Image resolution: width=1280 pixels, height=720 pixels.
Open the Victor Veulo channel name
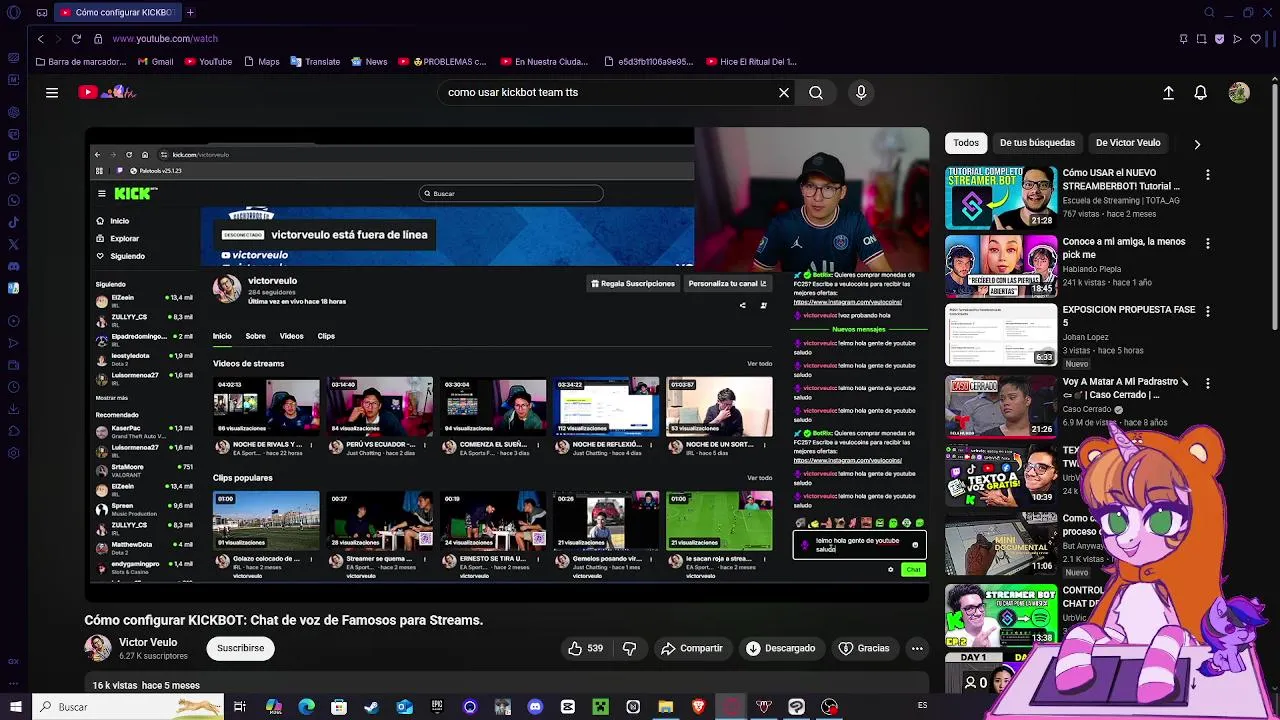point(148,642)
